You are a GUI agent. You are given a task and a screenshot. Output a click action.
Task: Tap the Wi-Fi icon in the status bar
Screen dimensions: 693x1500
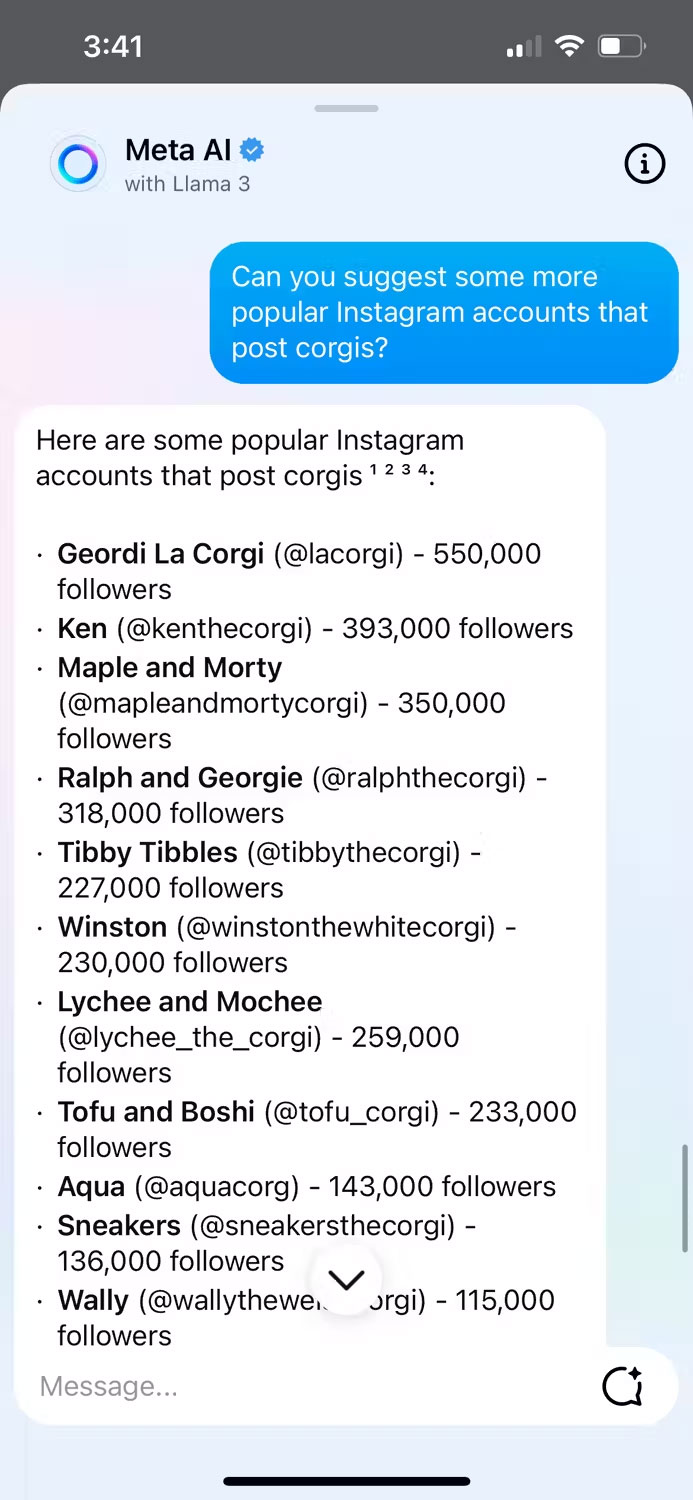coord(569,45)
